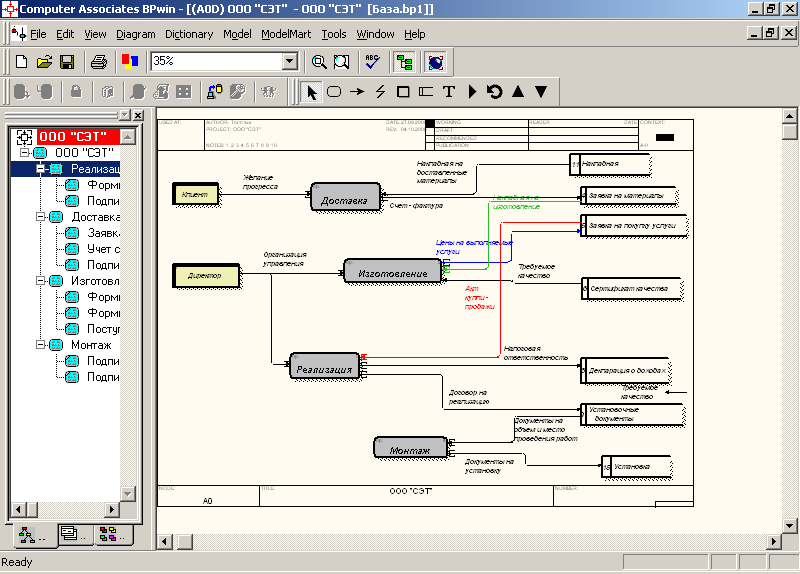Open the ModelMart menu
The image size is (800, 574).
click(286, 34)
